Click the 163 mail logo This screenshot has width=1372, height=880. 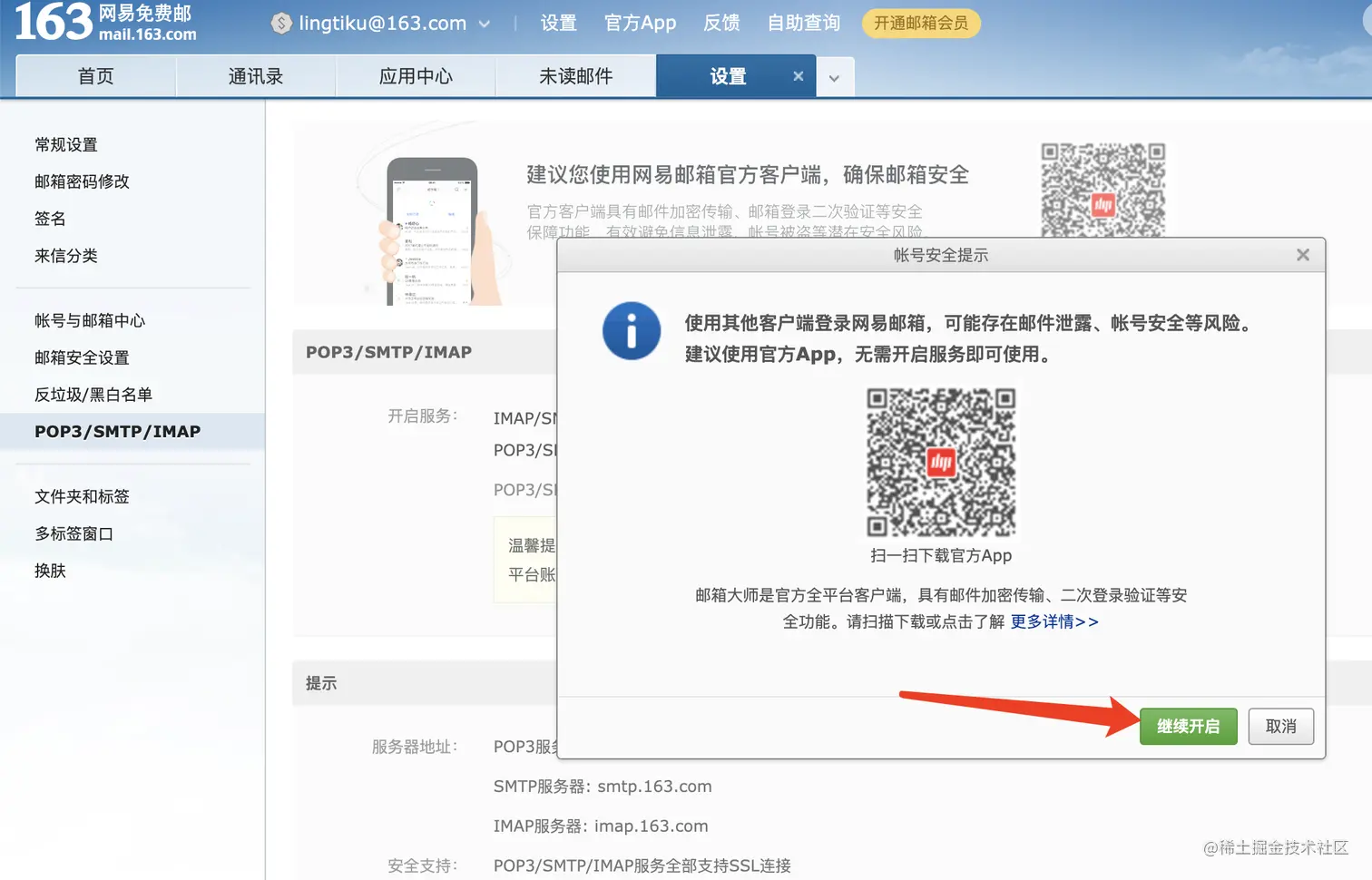coord(106,23)
